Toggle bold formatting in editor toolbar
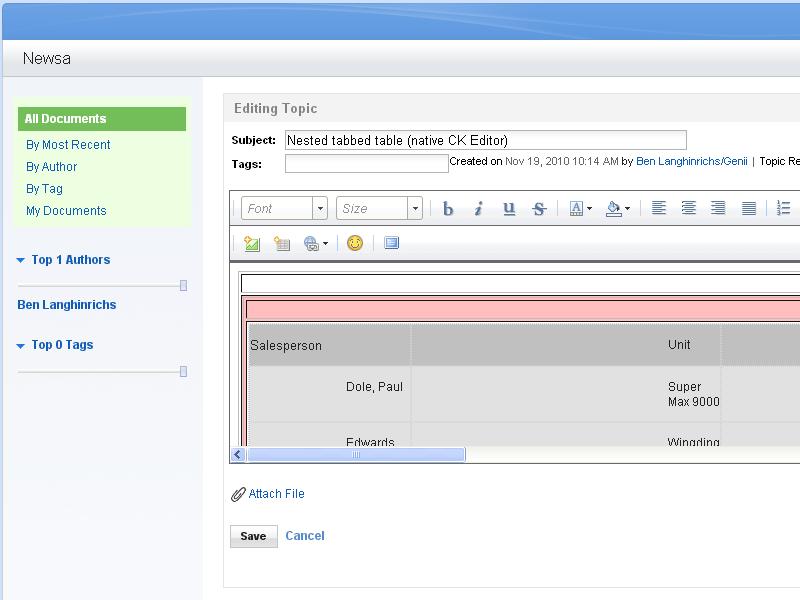 [448, 209]
